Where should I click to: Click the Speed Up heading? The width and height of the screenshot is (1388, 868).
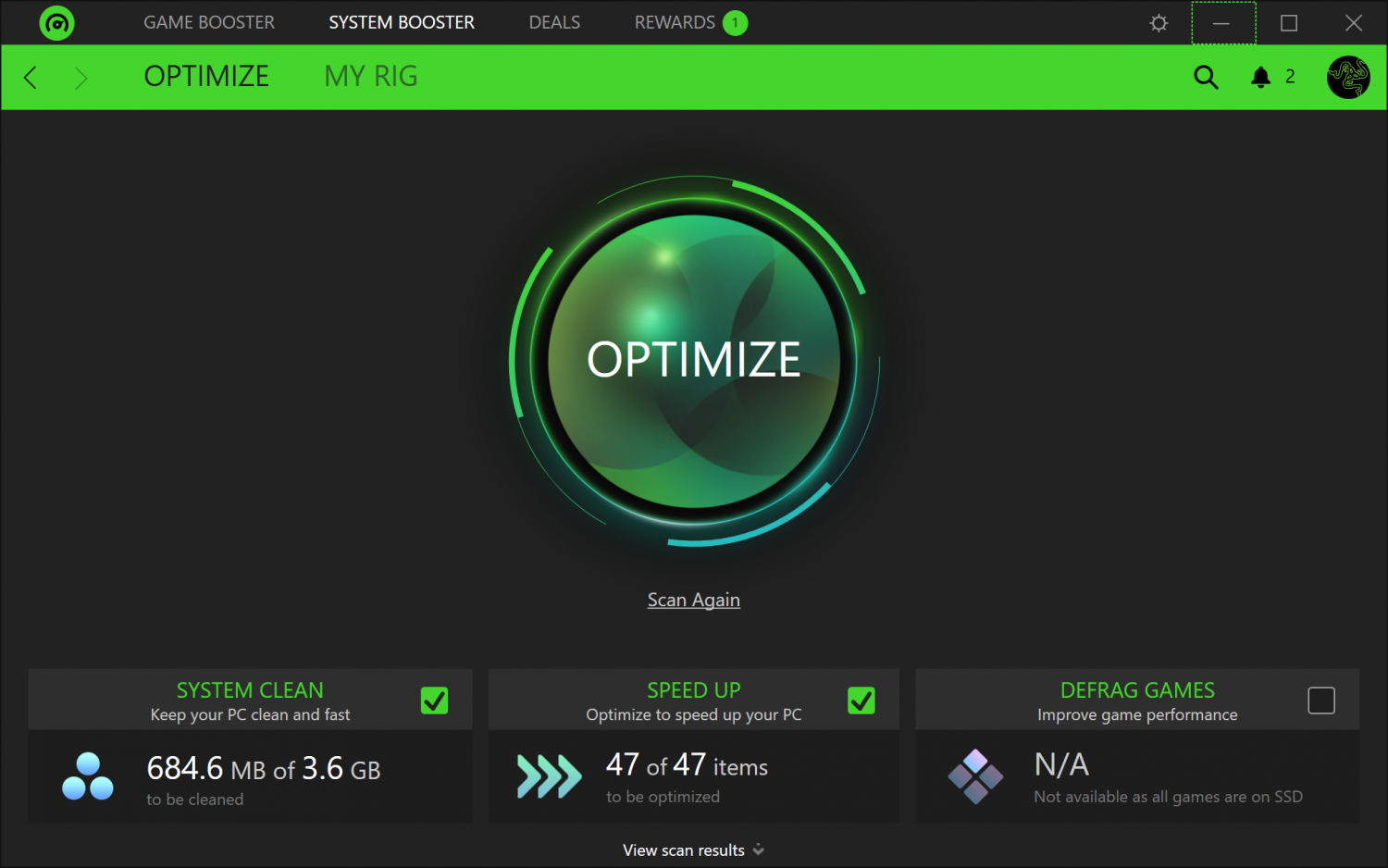(x=694, y=690)
